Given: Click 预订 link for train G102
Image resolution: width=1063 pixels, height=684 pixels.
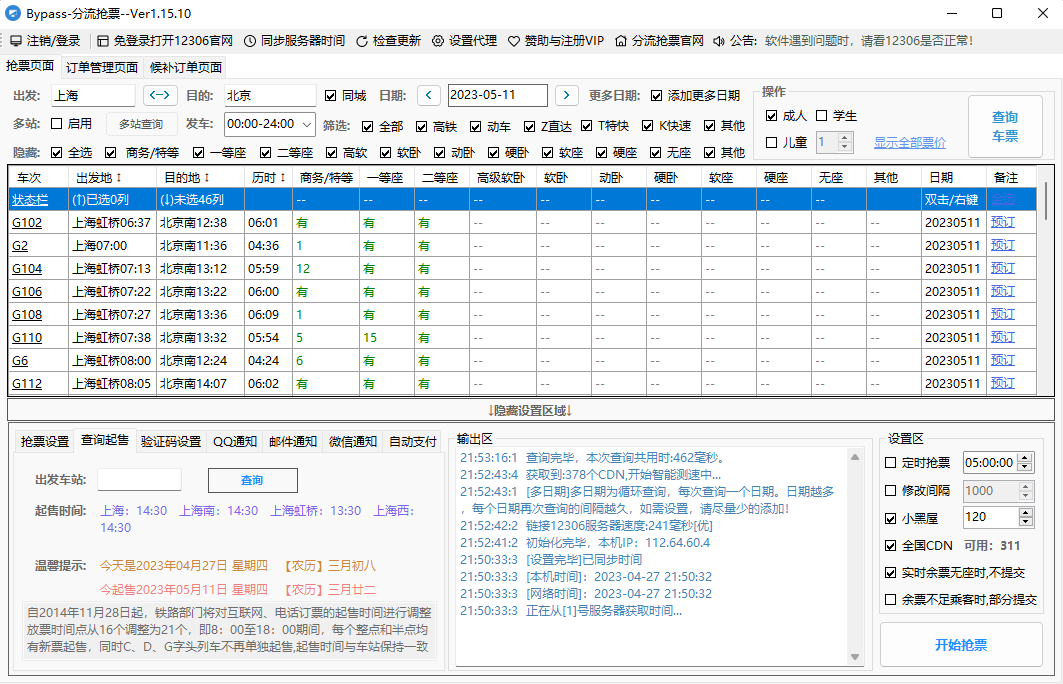Looking at the screenshot, I should click(1002, 222).
